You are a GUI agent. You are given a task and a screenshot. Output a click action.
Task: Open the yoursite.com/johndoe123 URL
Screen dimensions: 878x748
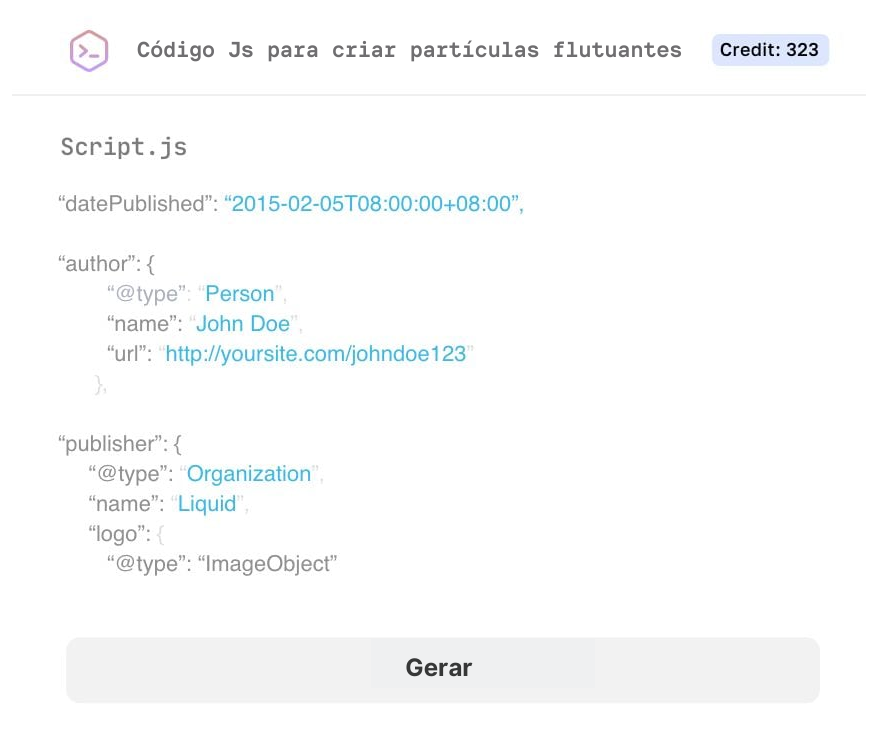click(x=315, y=354)
